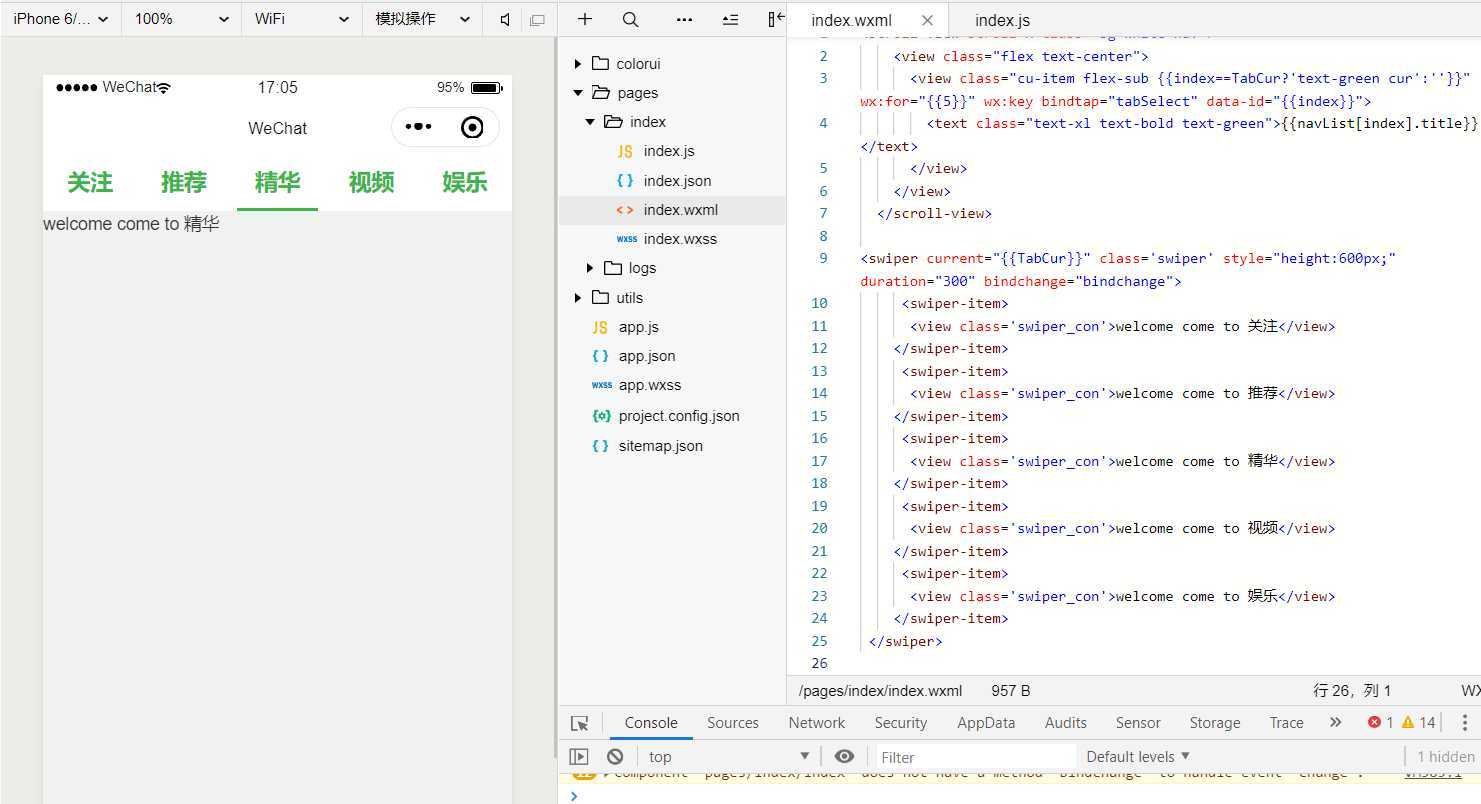
Task: Open the 100% zoom dropdown
Action: click(x=181, y=19)
